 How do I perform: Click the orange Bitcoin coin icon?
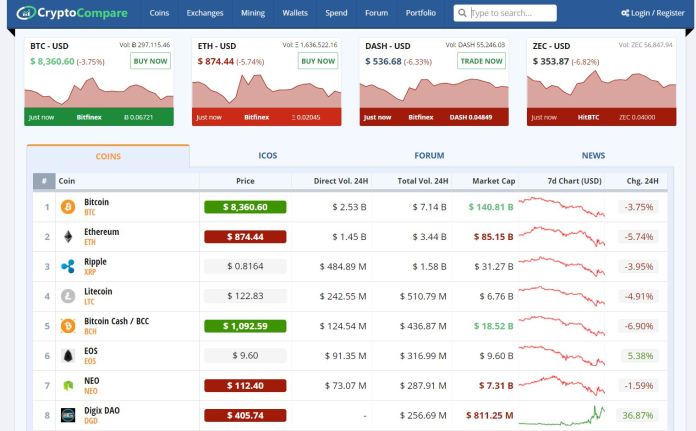click(68, 207)
